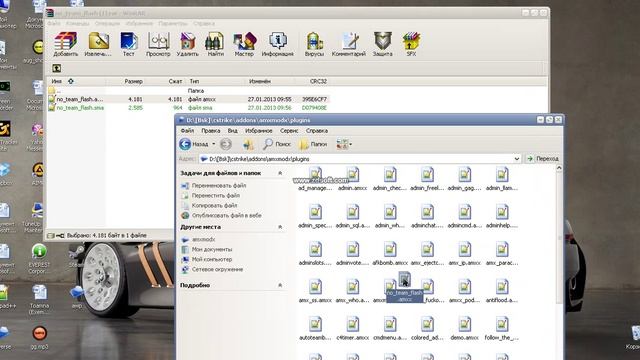Select no_team_flash.sma row in WinRAR

[x=188, y=108]
